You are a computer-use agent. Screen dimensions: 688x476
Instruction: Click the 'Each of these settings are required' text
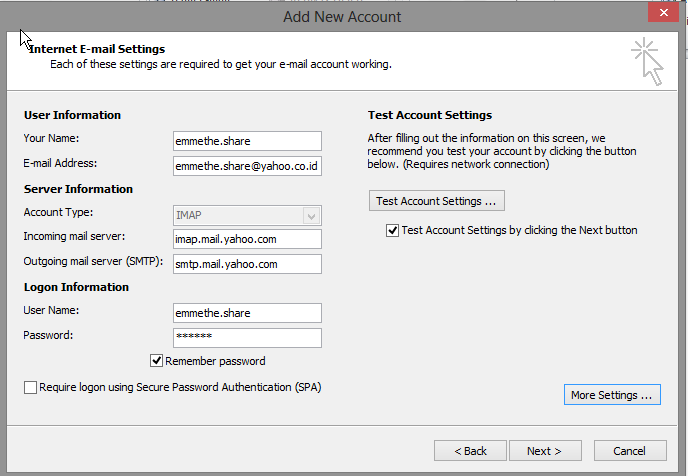pyautogui.click(x=221, y=64)
